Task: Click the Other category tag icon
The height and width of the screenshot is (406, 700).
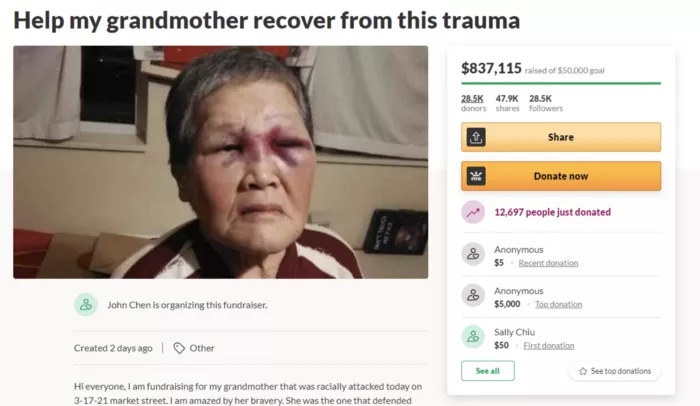Action: pos(179,348)
